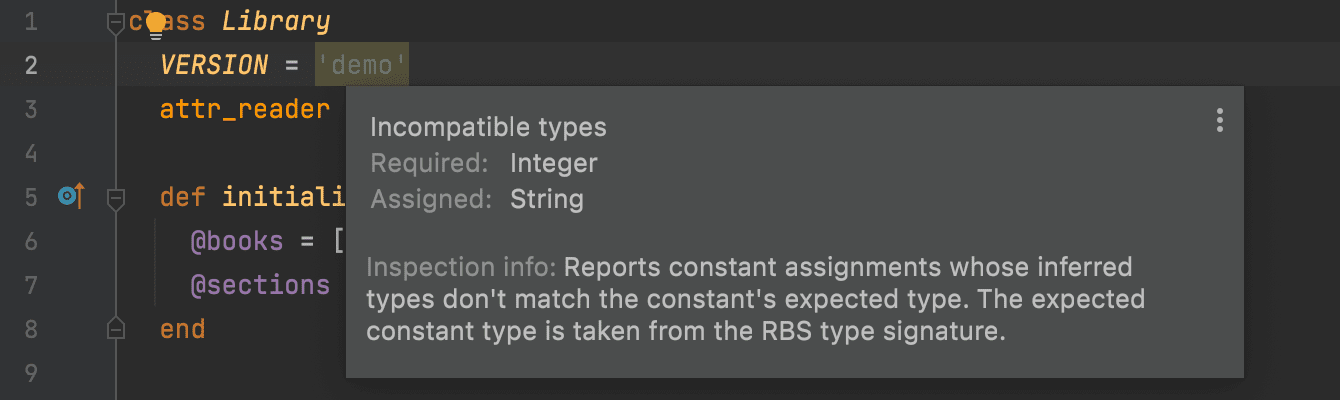Click line number 2 in the gutter
This screenshot has width=1340, height=400.
click(x=30, y=66)
